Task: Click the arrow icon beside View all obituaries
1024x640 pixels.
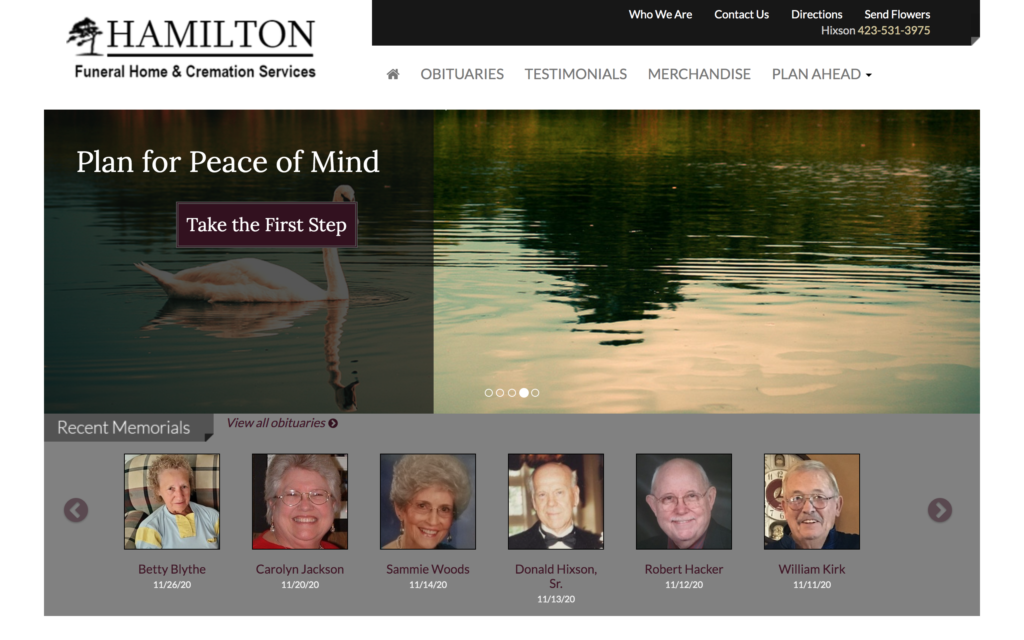Action: [x=333, y=423]
